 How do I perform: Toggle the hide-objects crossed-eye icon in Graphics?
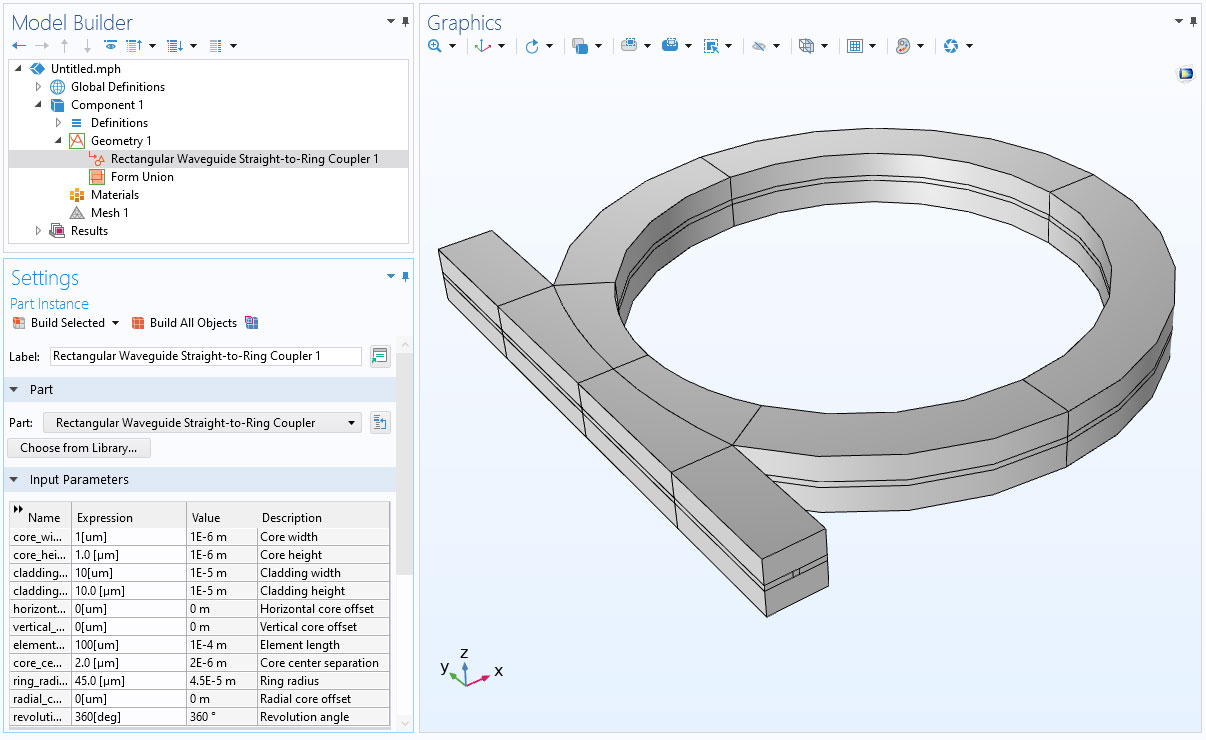(759, 46)
